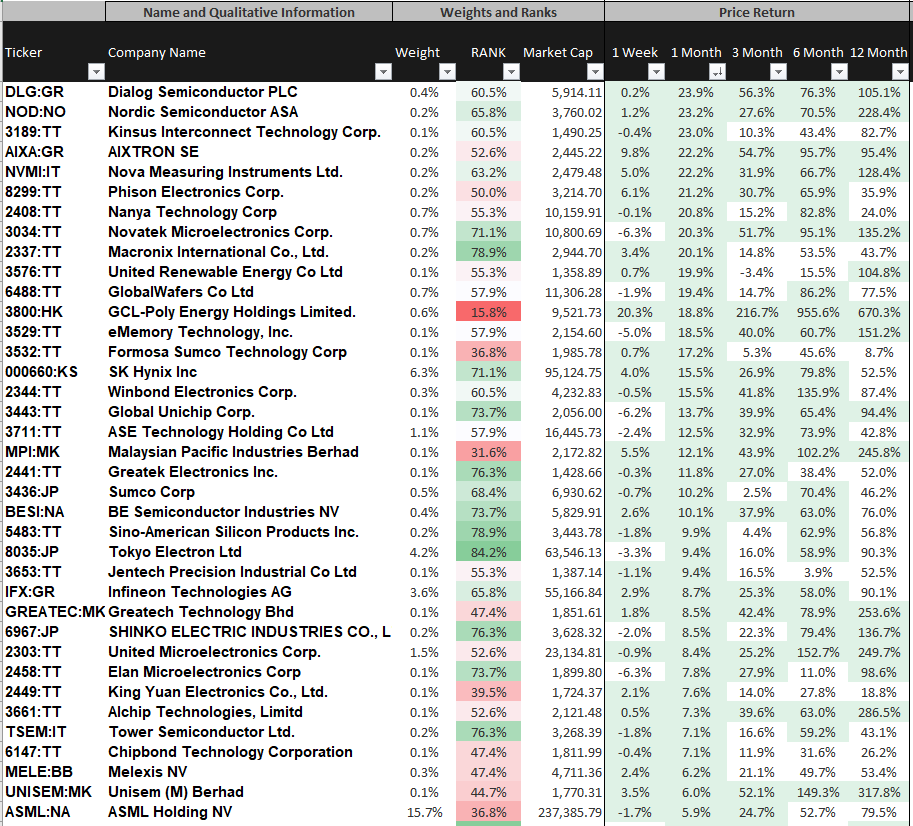Select ASML market cap 237,385.79
The width and height of the screenshot is (913, 826).
point(562,812)
